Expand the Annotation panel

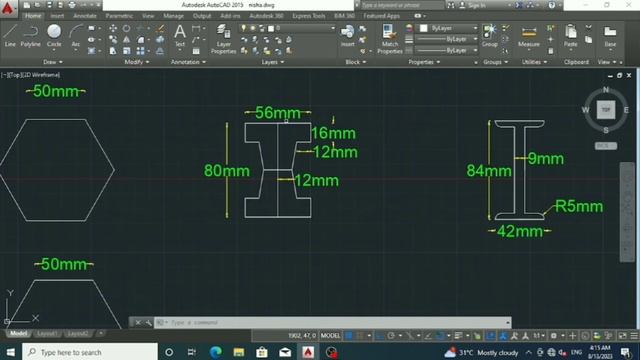[x=188, y=62]
